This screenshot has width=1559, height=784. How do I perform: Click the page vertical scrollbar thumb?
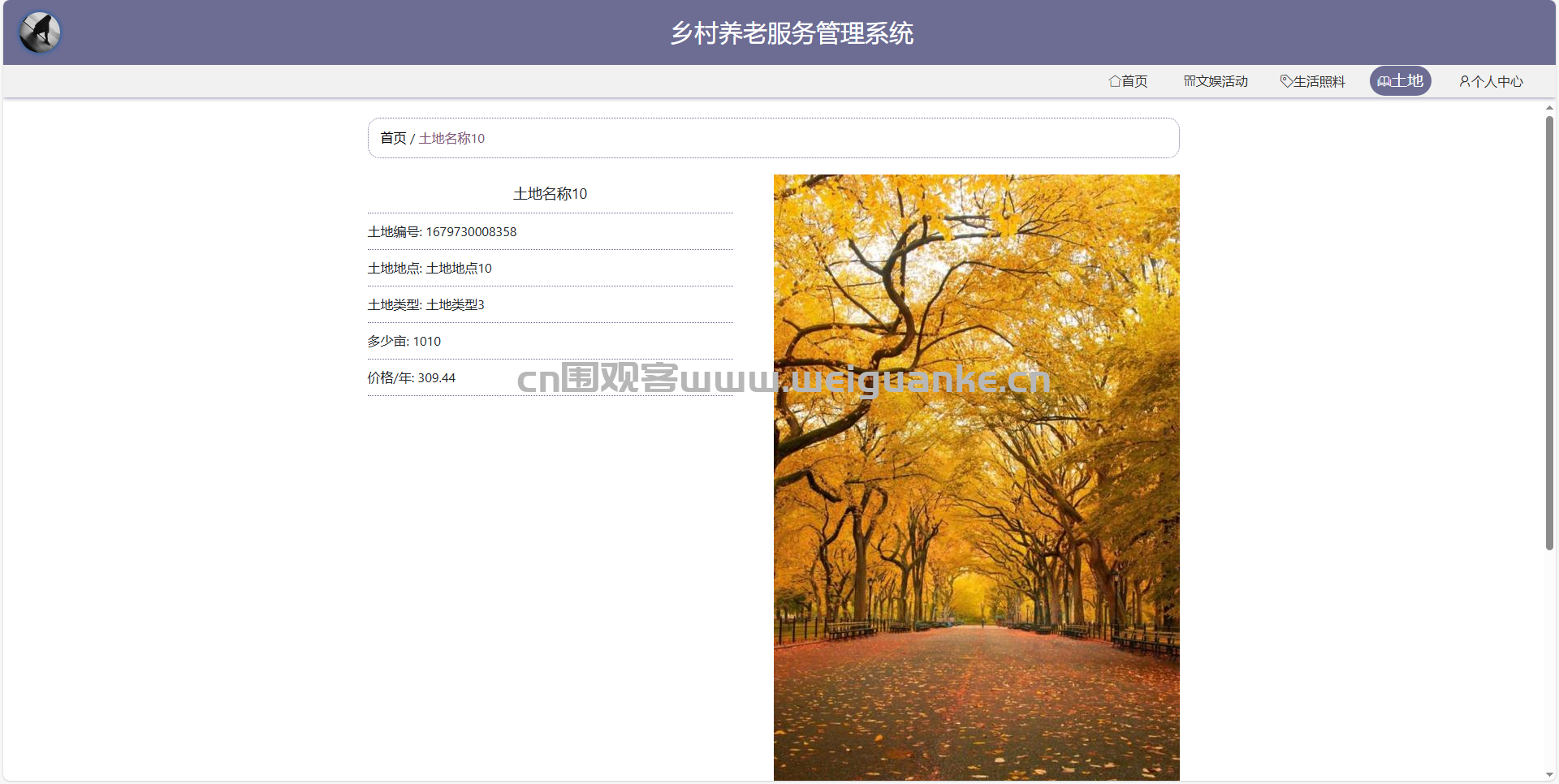point(1549,333)
